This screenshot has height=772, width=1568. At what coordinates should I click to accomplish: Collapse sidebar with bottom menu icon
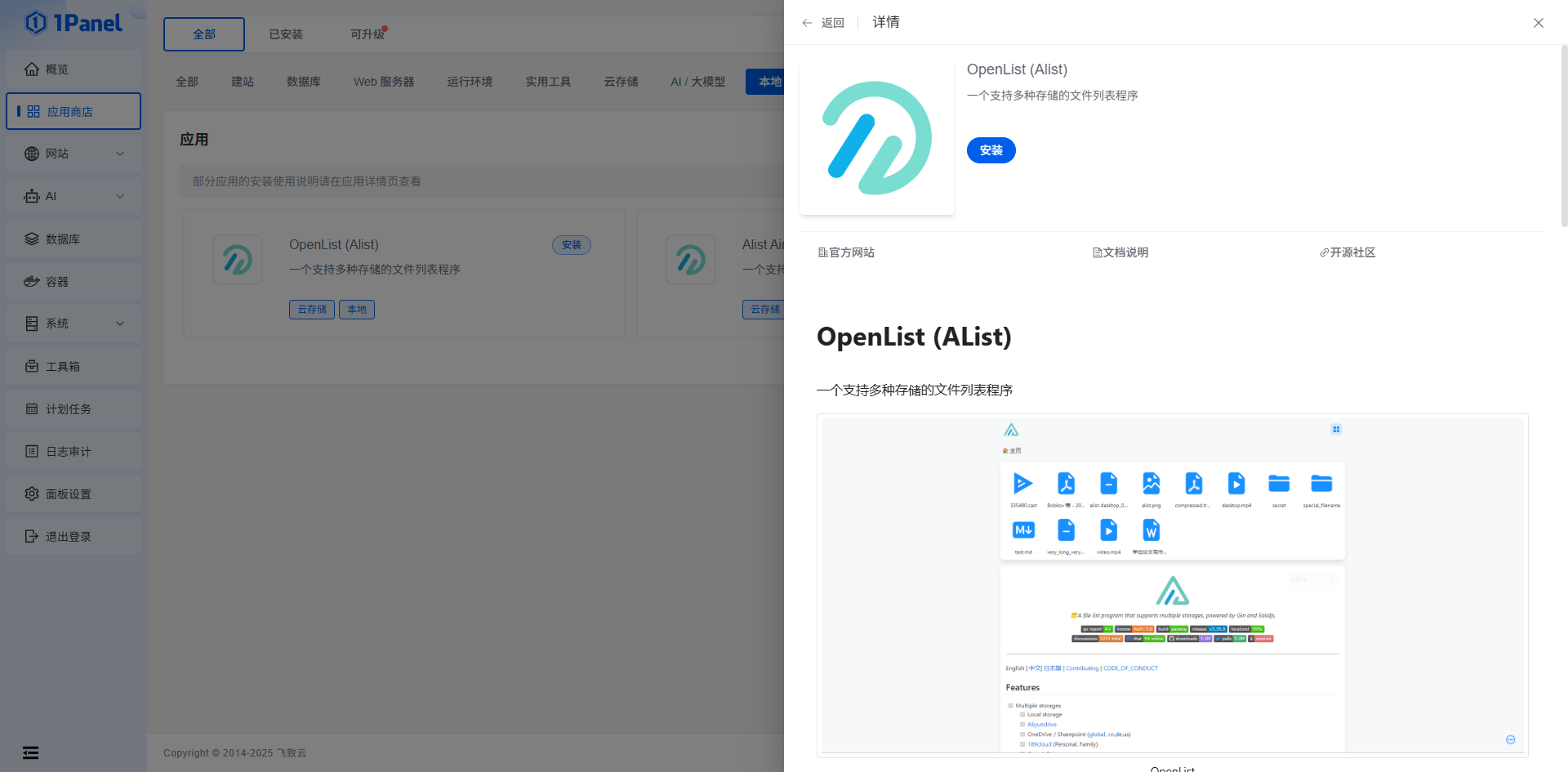click(x=31, y=753)
